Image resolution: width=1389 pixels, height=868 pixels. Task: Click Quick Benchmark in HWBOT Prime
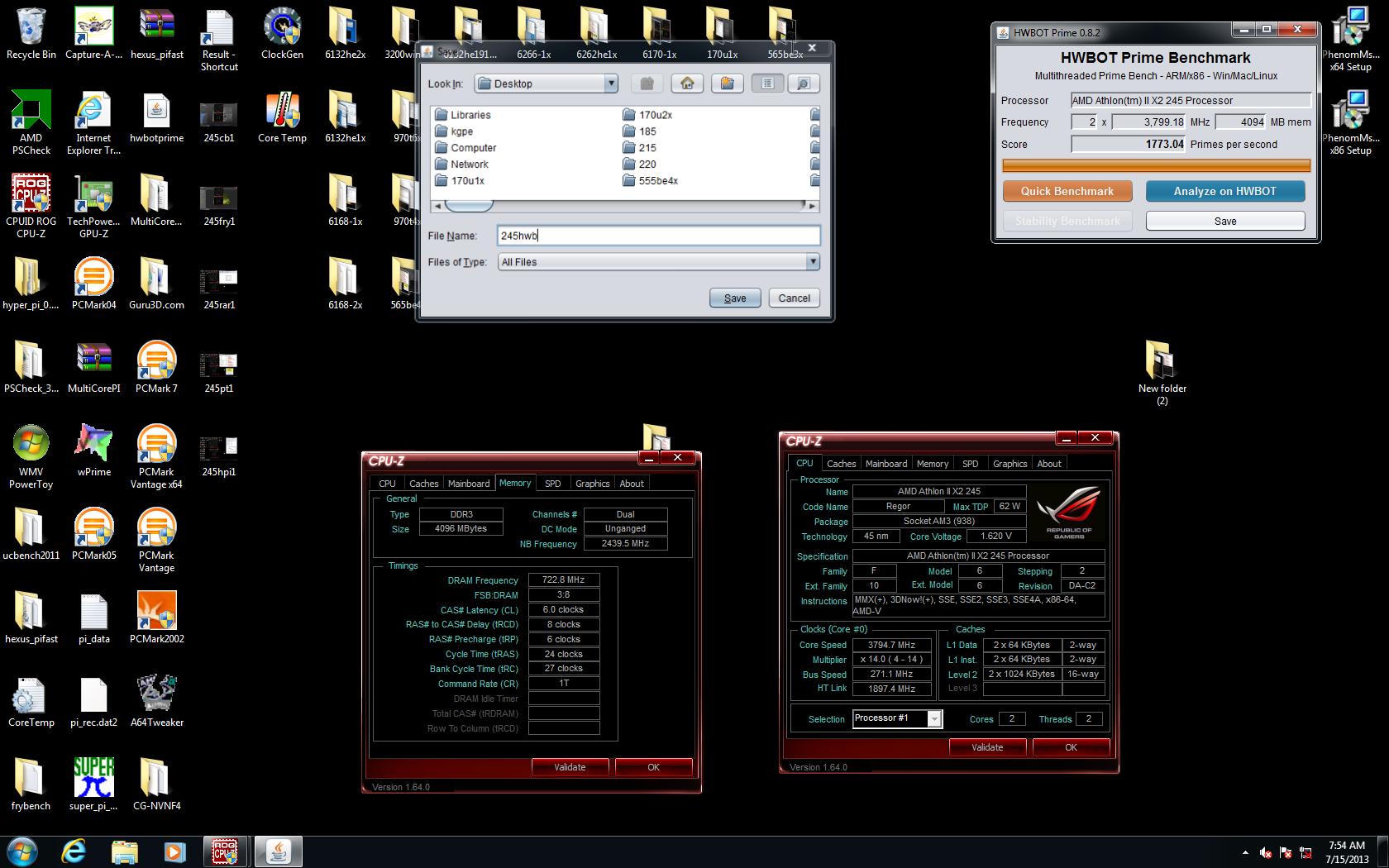coord(1067,191)
